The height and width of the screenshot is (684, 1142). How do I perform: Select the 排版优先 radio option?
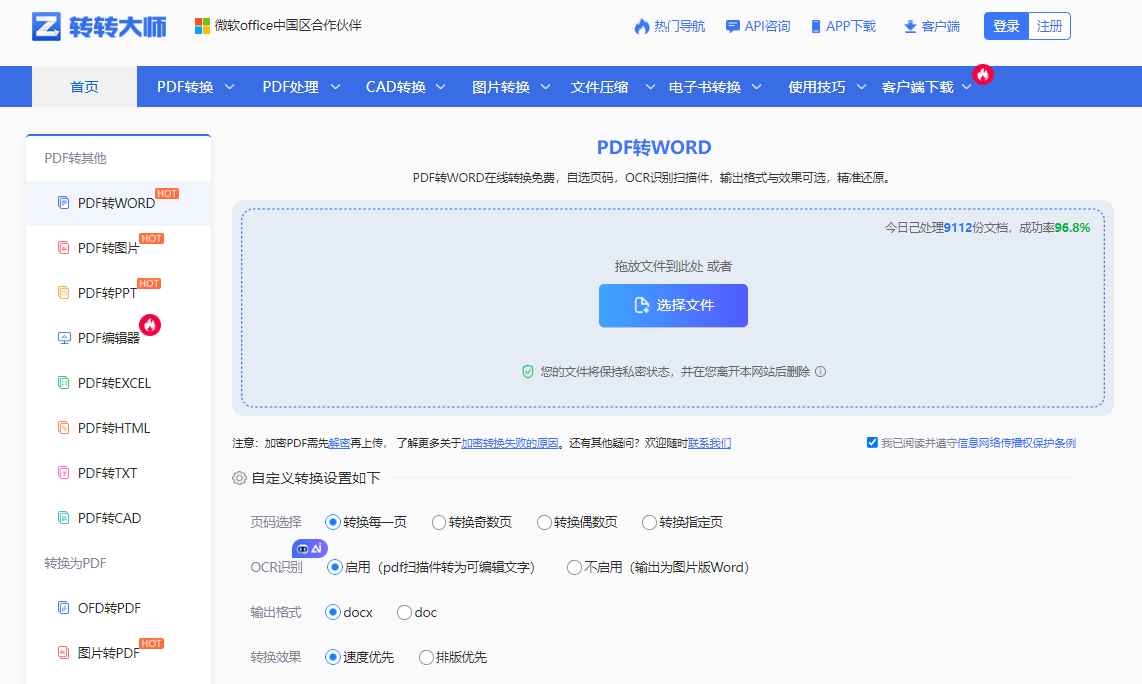[x=426, y=658]
